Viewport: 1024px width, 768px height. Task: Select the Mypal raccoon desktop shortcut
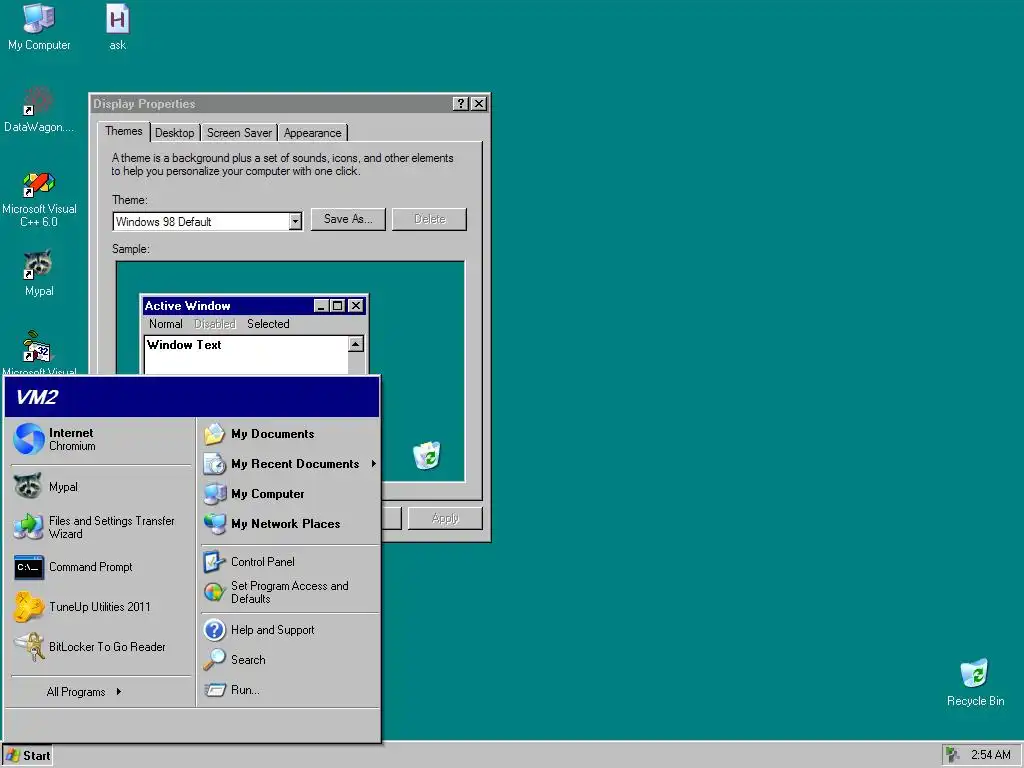pos(39,273)
